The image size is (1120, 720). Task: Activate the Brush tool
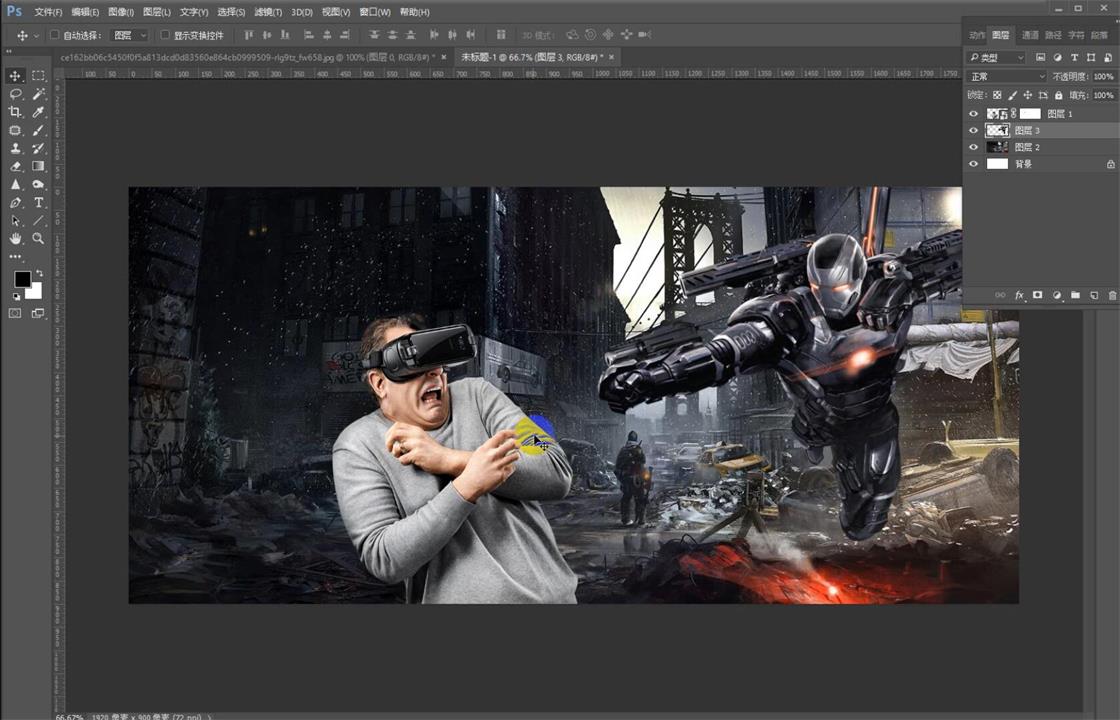38,130
